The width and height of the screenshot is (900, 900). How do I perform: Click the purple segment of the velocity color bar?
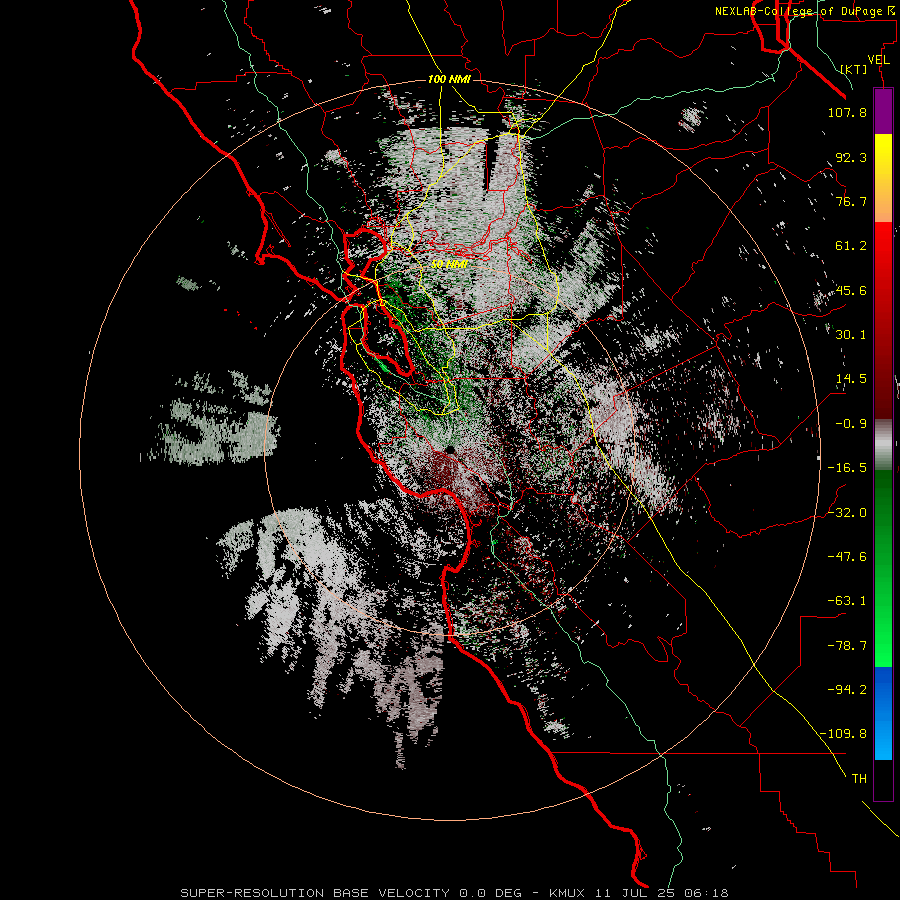(x=883, y=112)
